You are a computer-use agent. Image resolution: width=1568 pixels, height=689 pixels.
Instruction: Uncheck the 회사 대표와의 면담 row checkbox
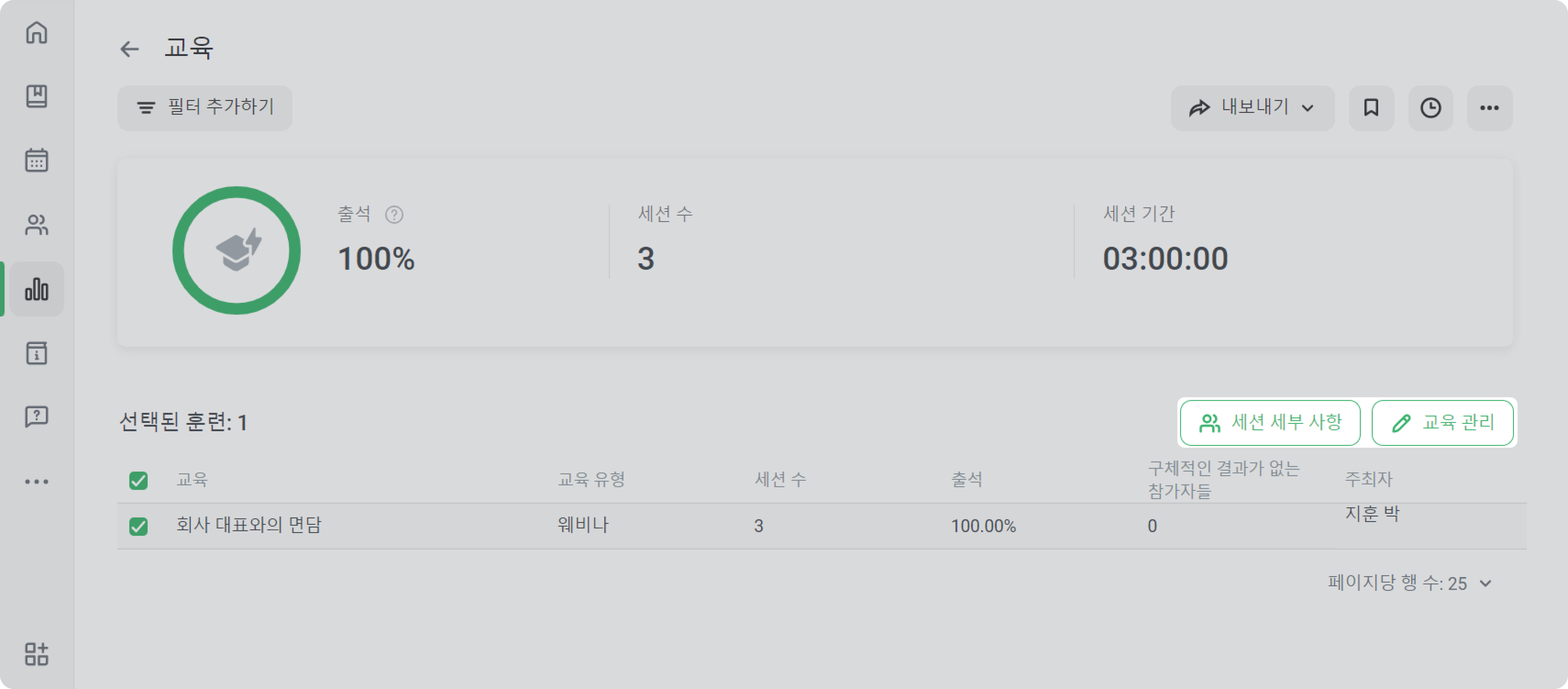pyautogui.click(x=138, y=526)
